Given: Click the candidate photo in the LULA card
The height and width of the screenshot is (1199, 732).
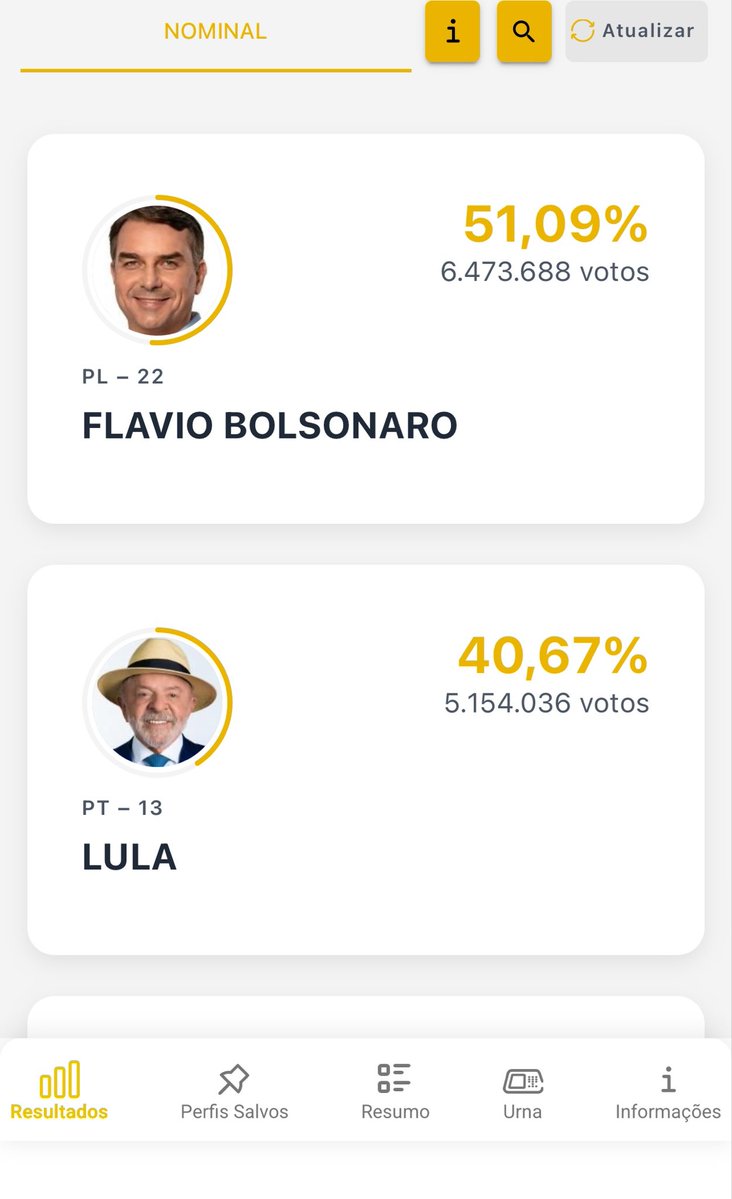Looking at the screenshot, I should click(x=158, y=700).
